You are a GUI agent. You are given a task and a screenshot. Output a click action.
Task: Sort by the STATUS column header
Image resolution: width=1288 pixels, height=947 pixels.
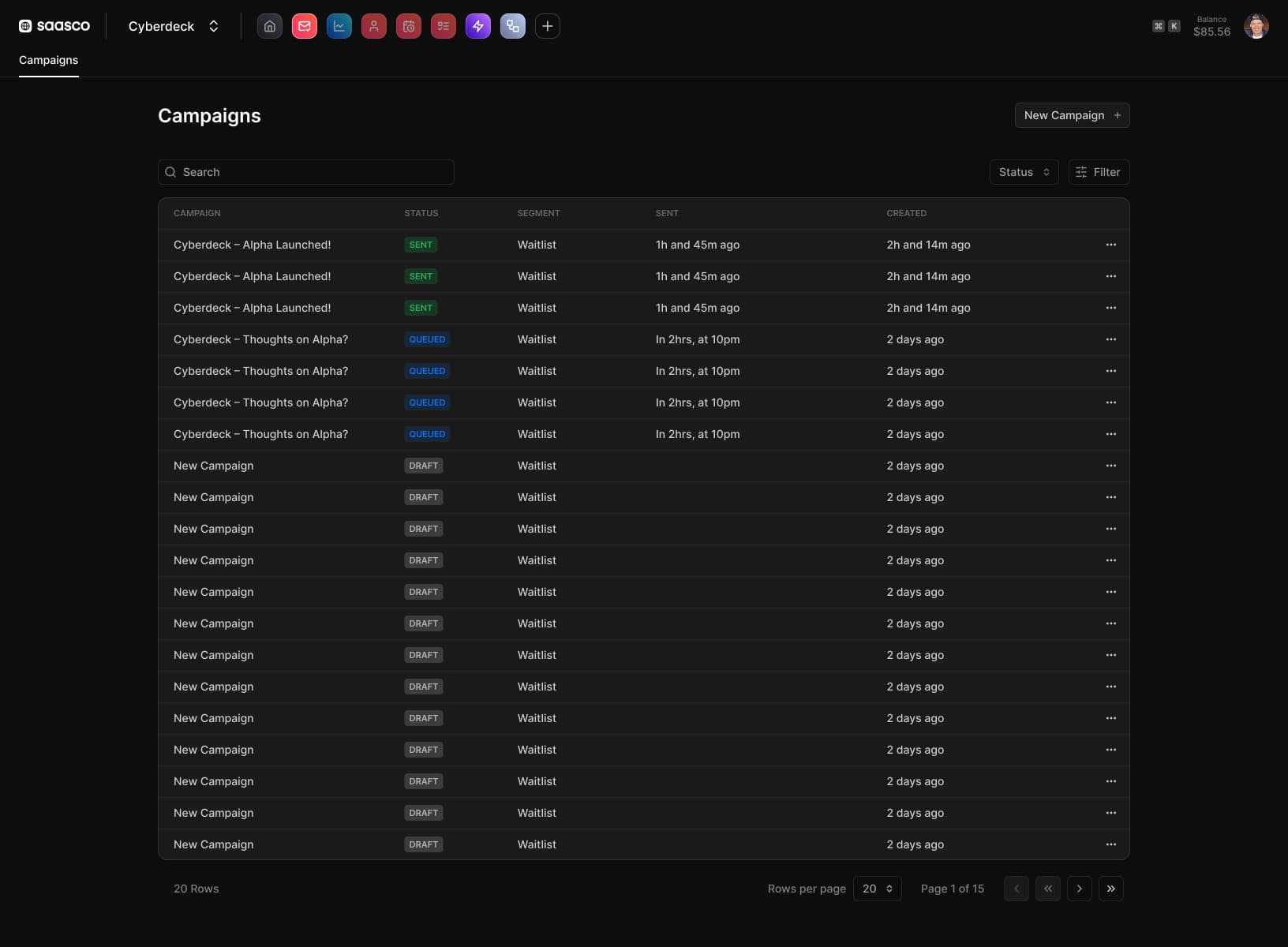pos(421,213)
